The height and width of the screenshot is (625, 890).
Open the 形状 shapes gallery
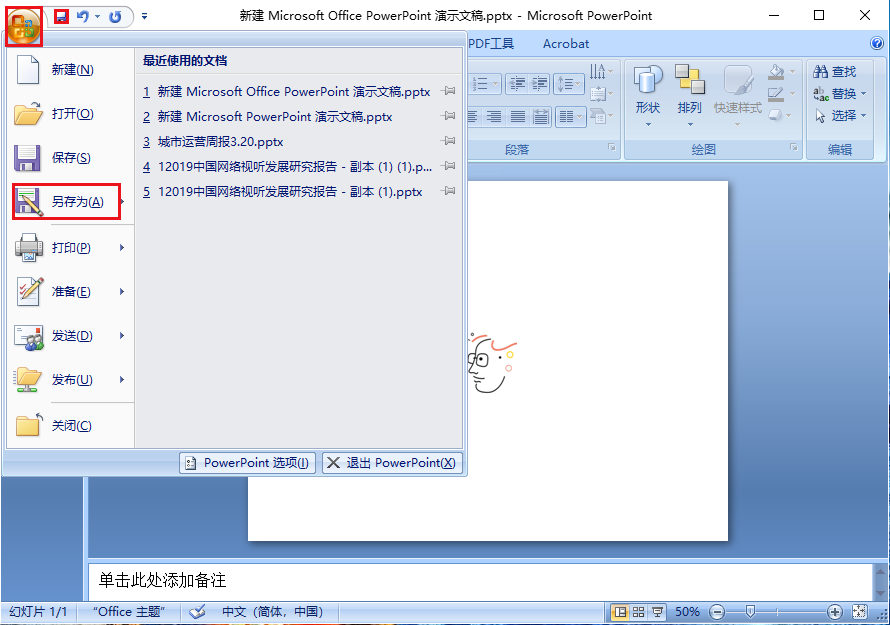point(648,95)
